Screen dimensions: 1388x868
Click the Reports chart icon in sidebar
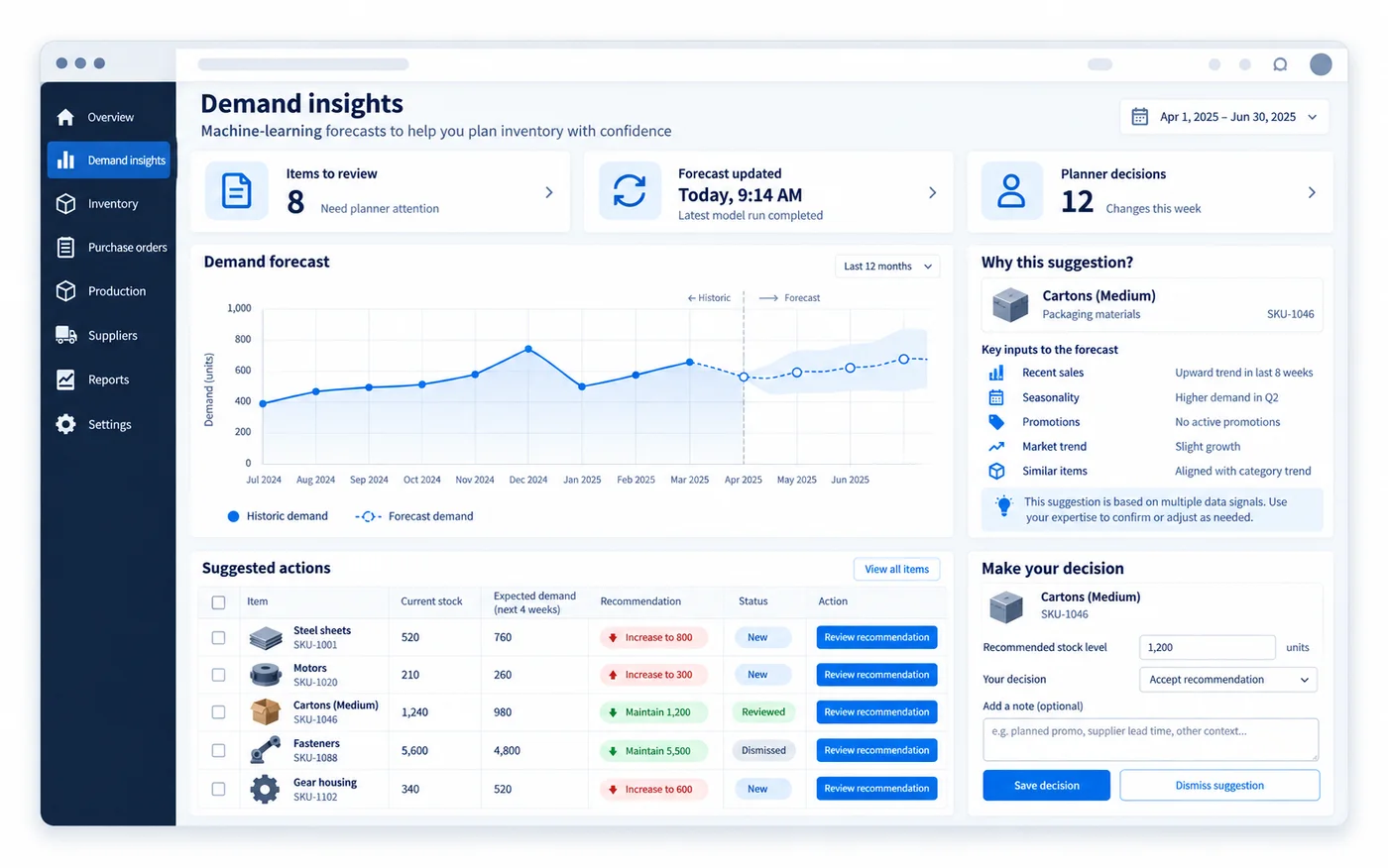tap(65, 380)
